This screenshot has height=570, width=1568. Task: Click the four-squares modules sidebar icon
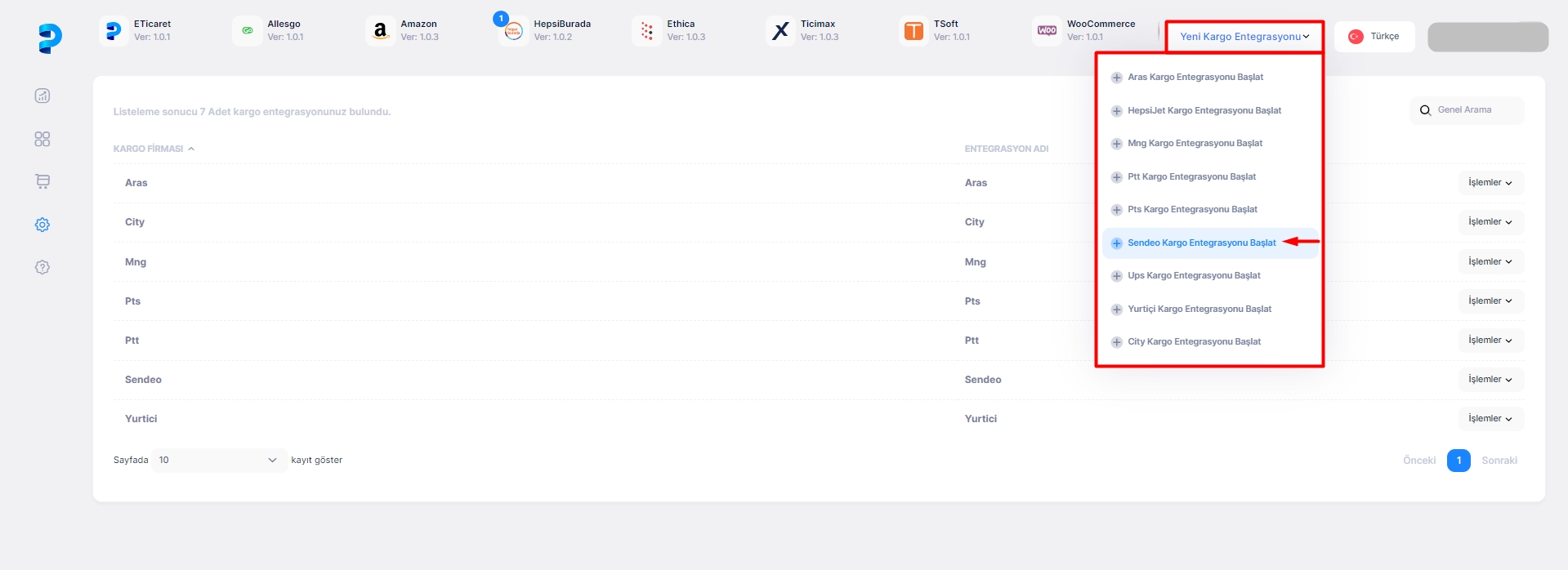point(42,139)
